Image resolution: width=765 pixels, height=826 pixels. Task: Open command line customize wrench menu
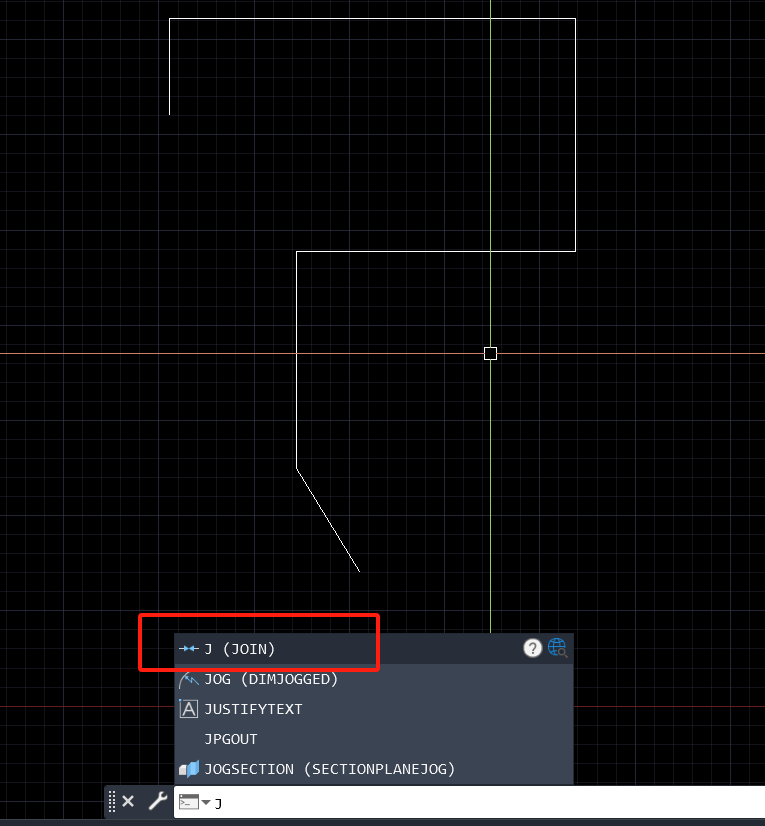157,801
